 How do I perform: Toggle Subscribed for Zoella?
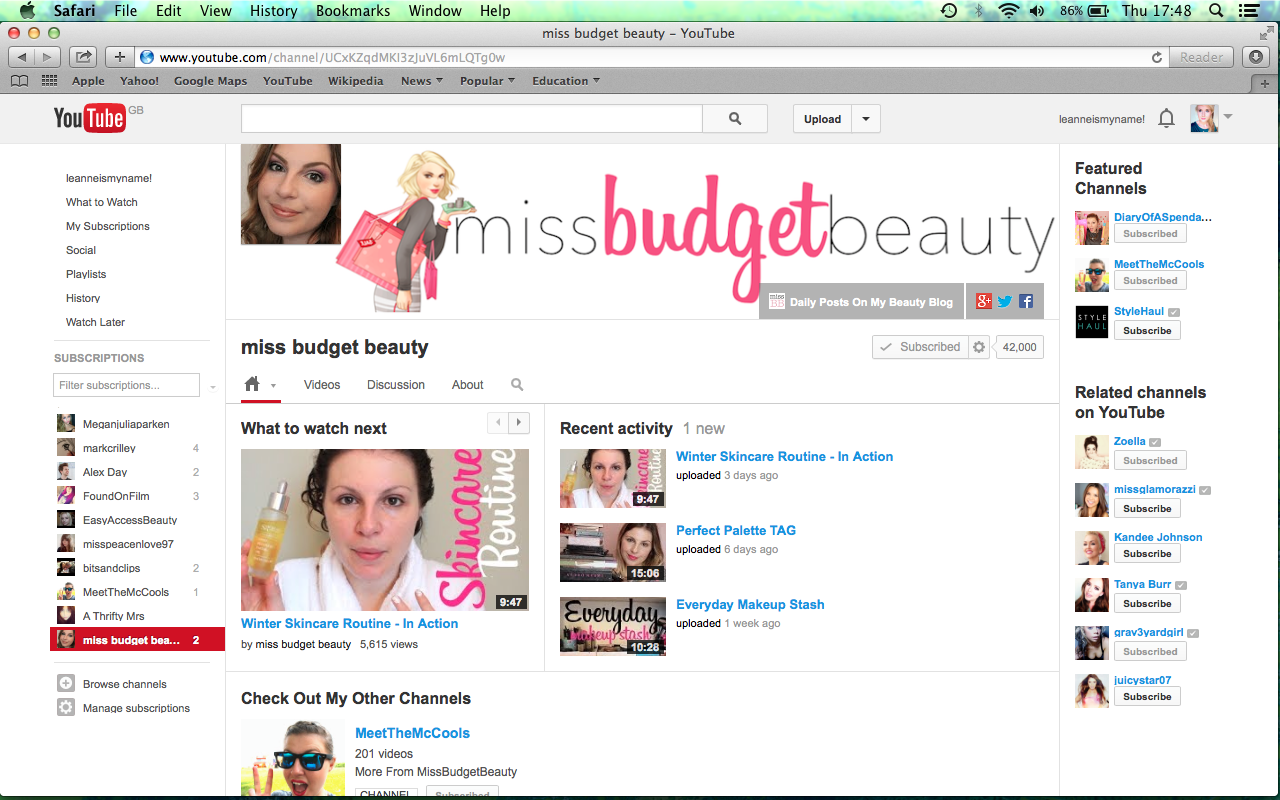[1150, 461]
